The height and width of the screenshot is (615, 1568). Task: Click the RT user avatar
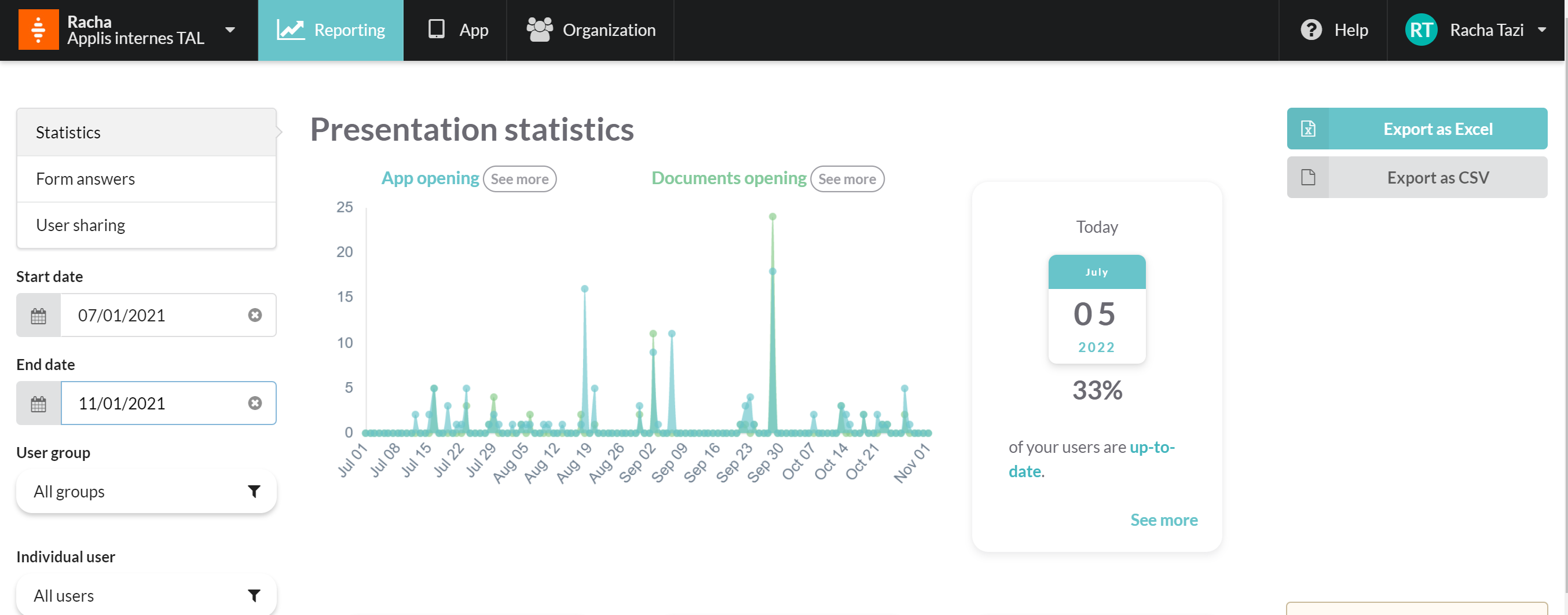[1421, 30]
